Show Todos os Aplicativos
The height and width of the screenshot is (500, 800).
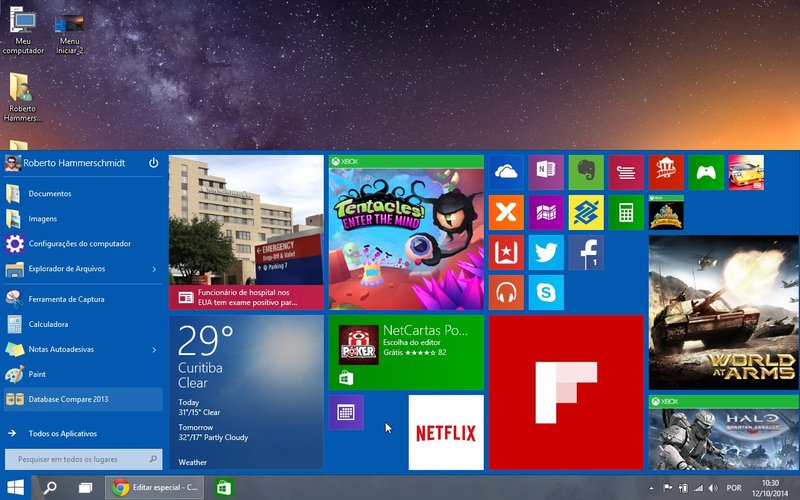(84, 433)
